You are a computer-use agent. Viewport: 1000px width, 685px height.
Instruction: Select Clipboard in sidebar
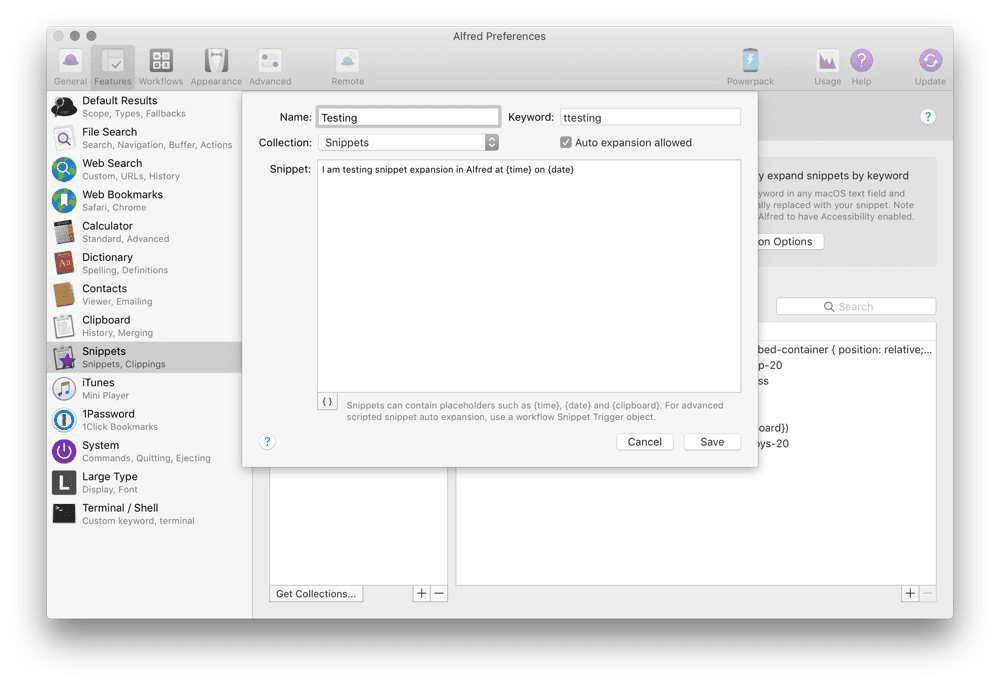click(x=145, y=325)
